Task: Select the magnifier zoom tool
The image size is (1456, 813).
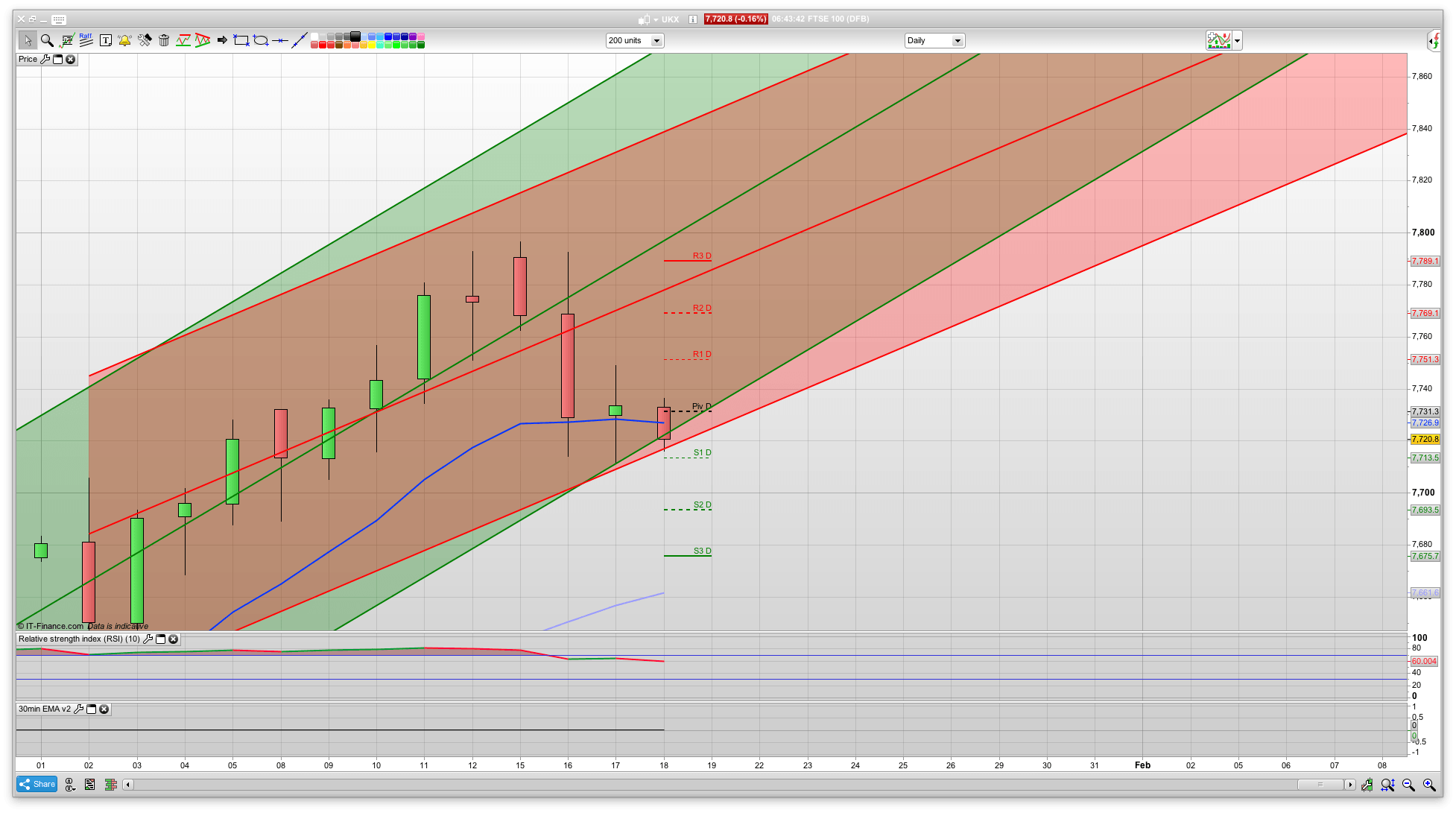Action: (x=47, y=40)
